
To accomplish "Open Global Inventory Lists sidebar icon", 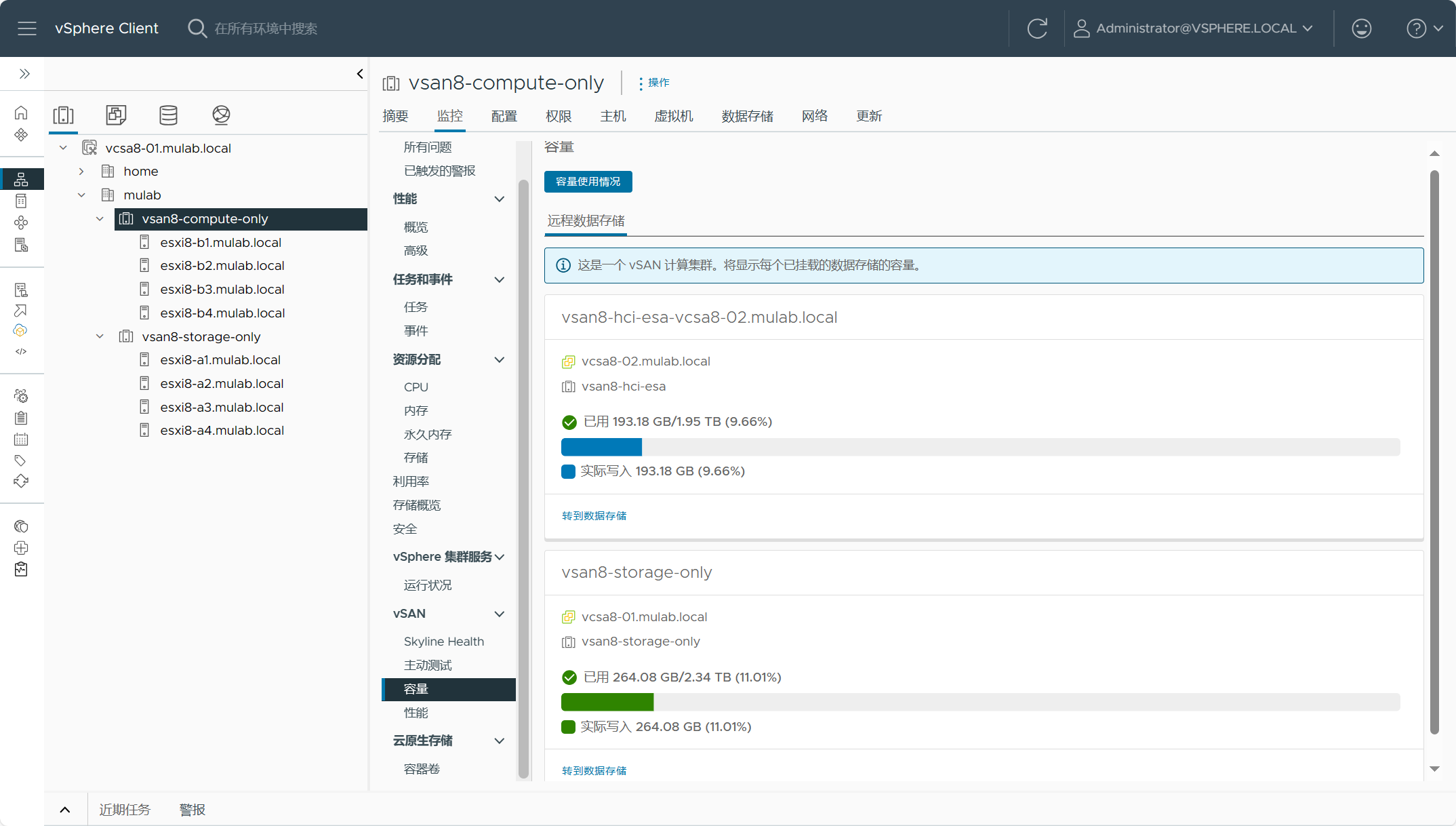I will click(x=21, y=245).
